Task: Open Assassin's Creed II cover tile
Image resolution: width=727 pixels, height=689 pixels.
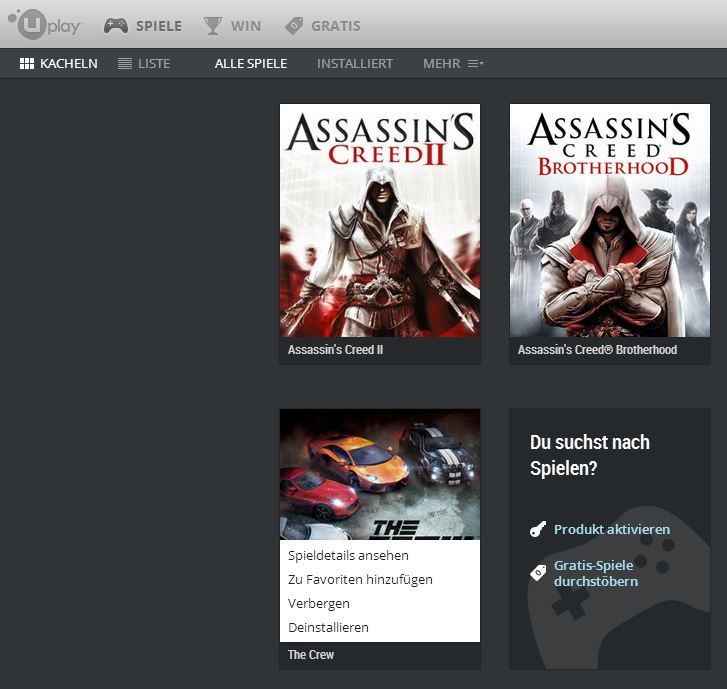Action: click(x=380, y=220)
